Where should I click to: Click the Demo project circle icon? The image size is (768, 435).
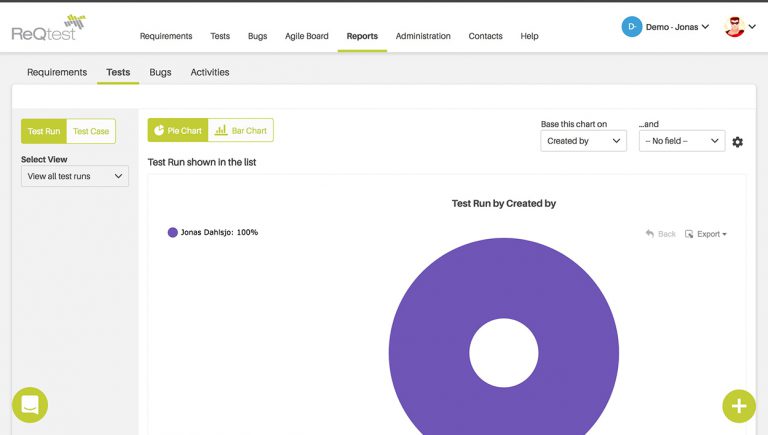(631, 27)
